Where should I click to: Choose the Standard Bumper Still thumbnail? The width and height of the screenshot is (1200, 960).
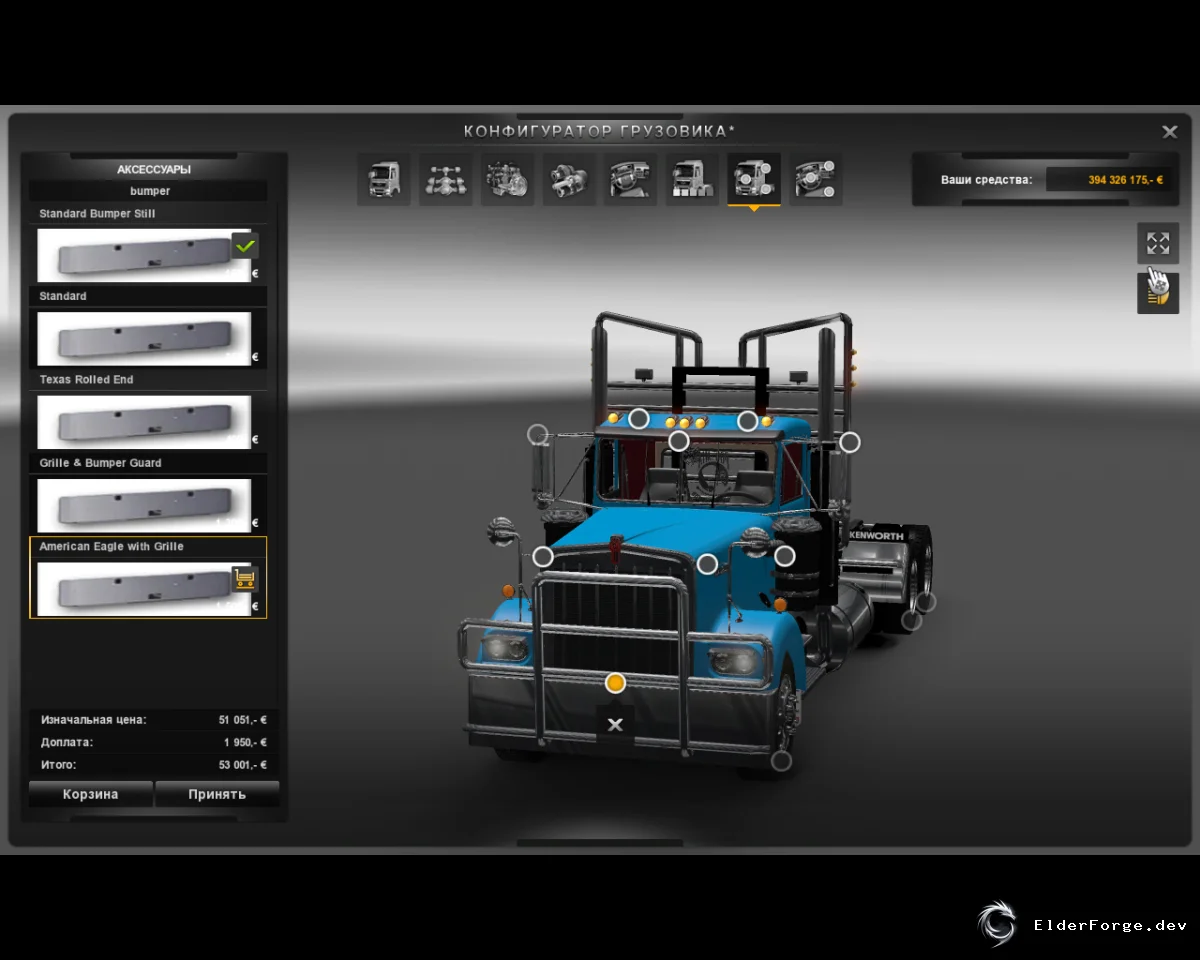click(144, 255)
